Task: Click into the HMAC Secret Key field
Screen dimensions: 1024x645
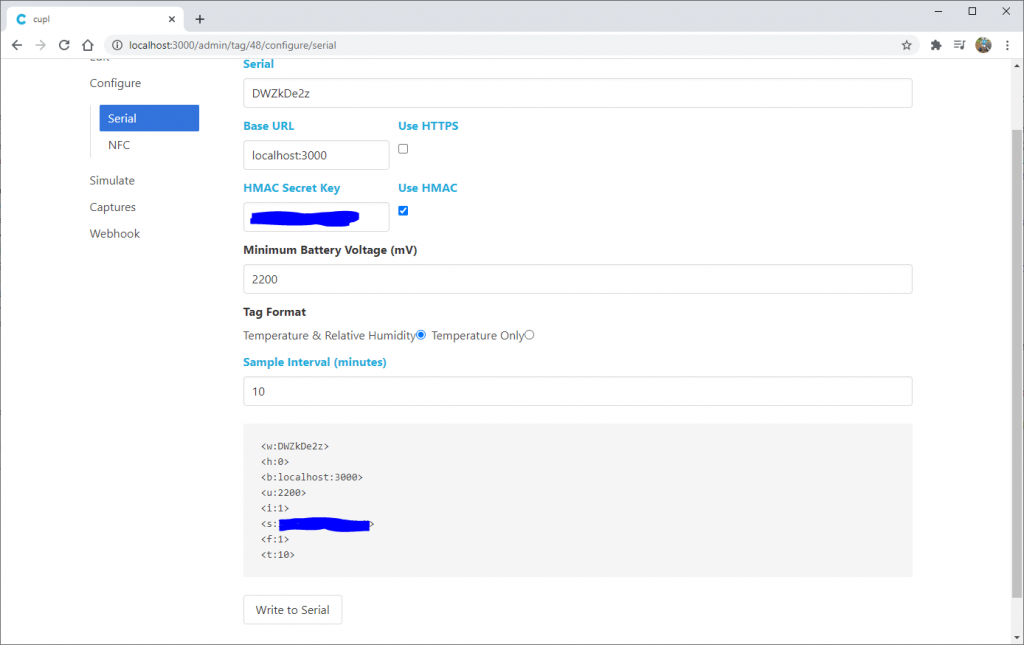Action: pos(316,217)
